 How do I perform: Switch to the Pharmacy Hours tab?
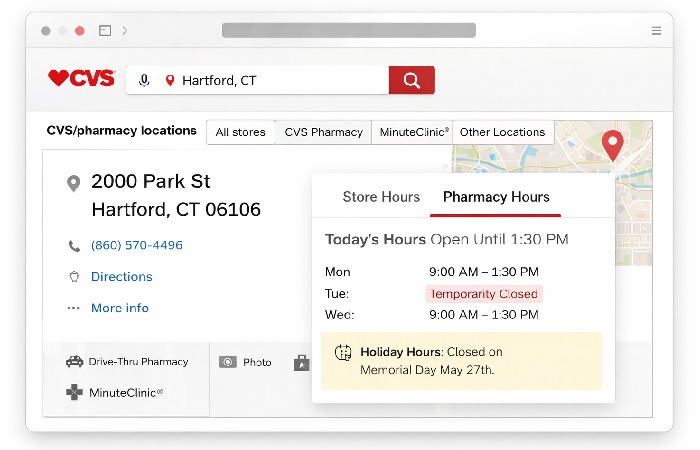(x=496, y=197)
